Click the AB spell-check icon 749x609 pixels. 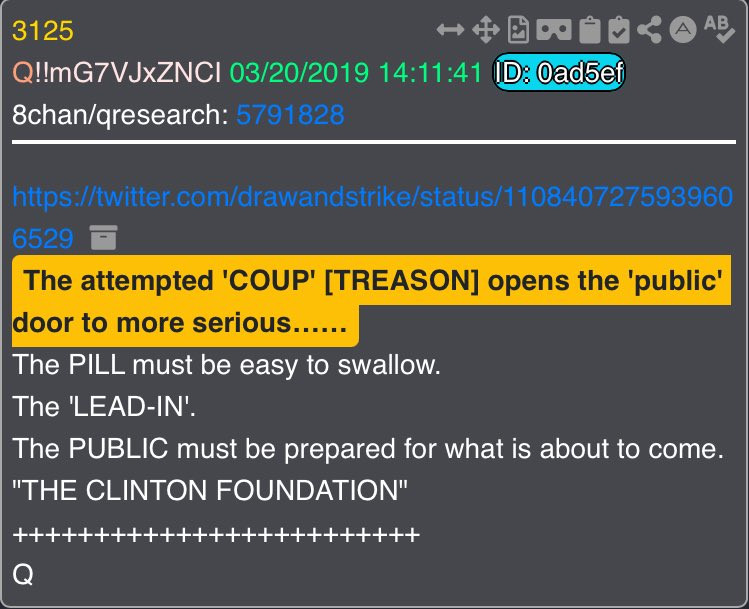(x=719, y=29)
